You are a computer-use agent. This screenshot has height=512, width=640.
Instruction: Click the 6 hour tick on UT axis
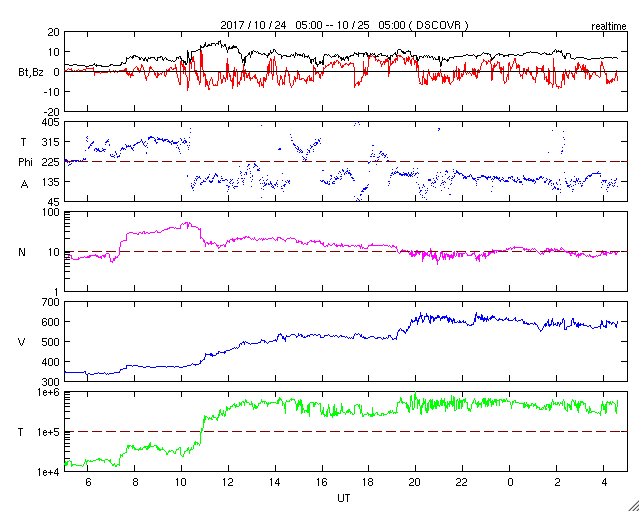[88, 482]
